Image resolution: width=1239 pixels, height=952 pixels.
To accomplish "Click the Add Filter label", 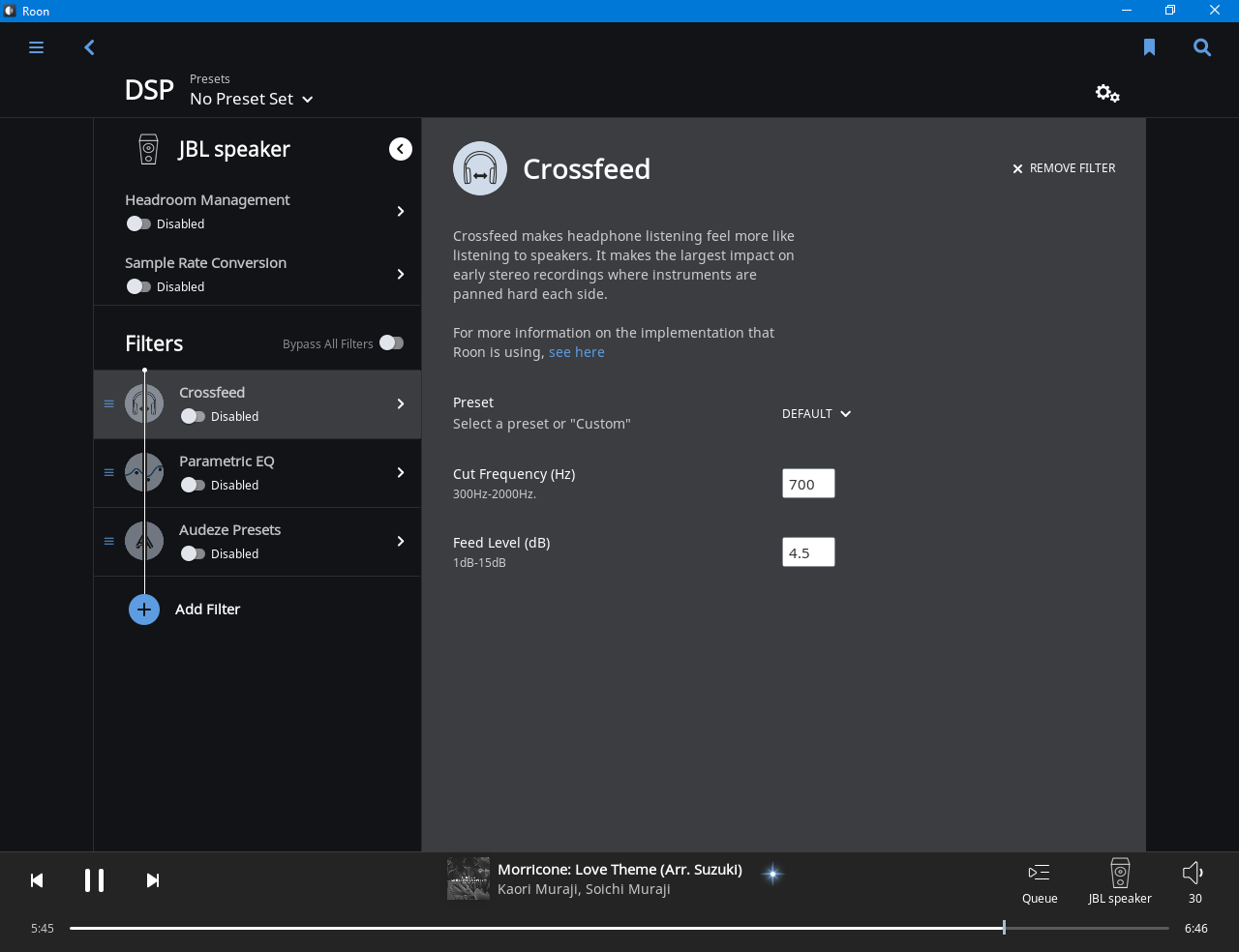I will click(x=207, y=609).
